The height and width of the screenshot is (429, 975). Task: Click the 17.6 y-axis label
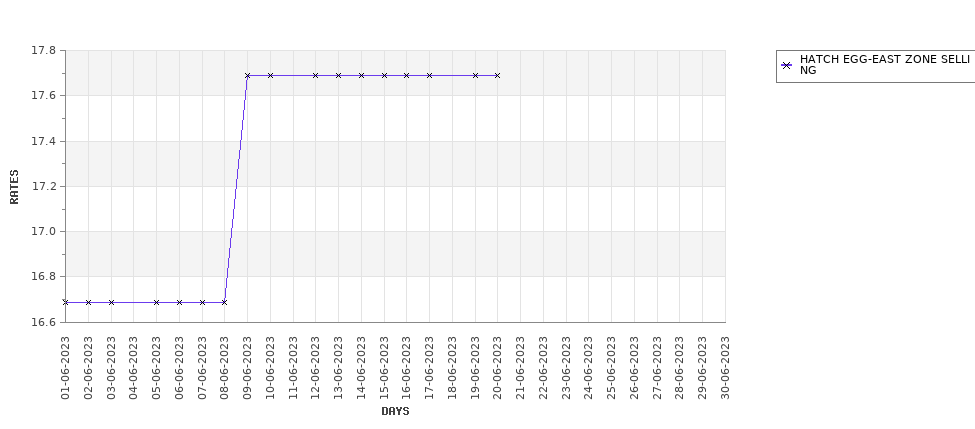[x=43, y=96]
